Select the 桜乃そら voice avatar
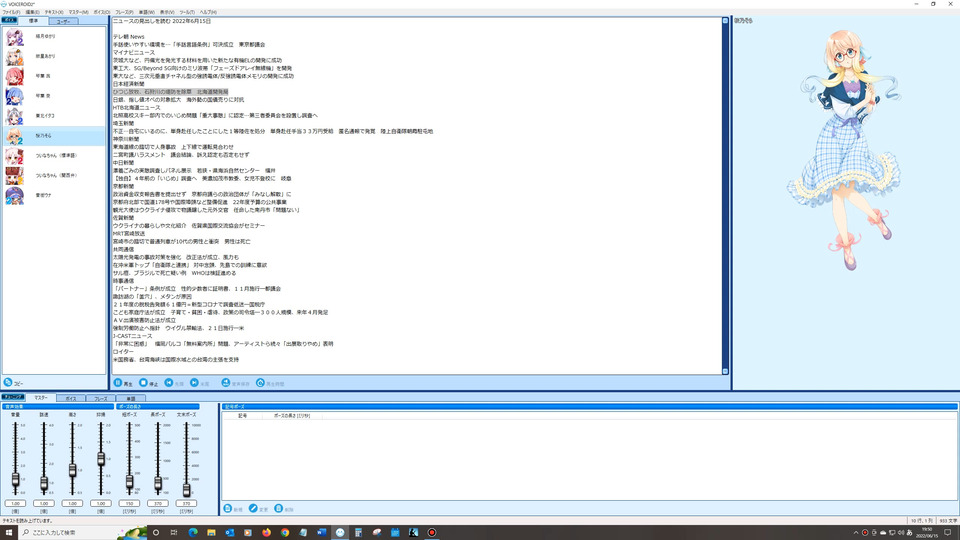The image size is (960, 540). (x=14, y=136)
